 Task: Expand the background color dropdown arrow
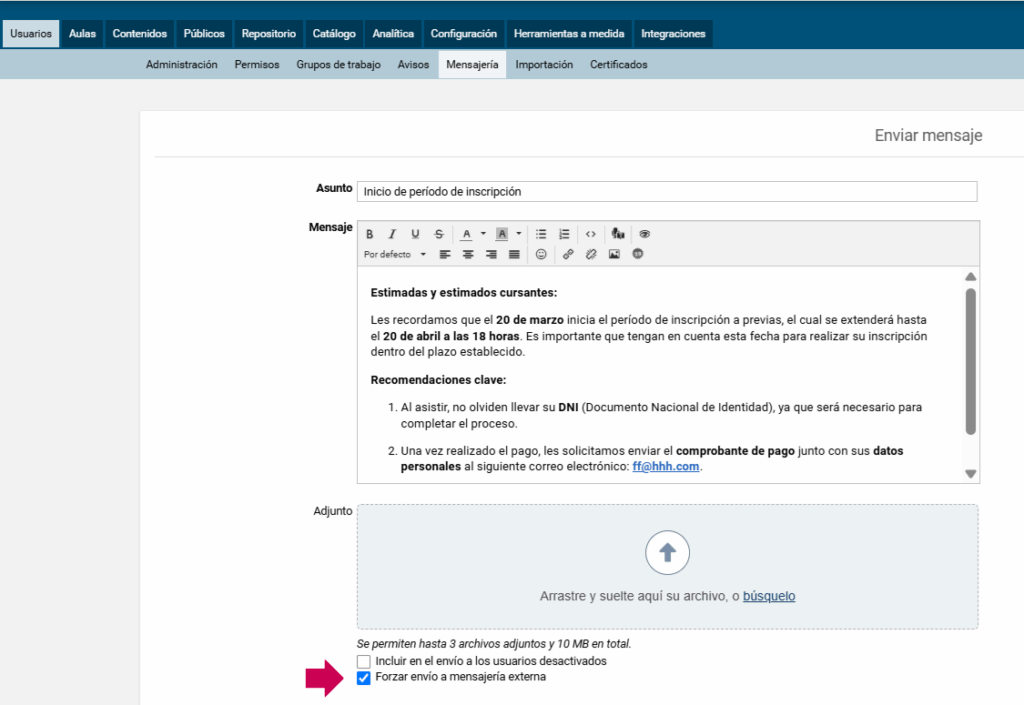point(519,234)
